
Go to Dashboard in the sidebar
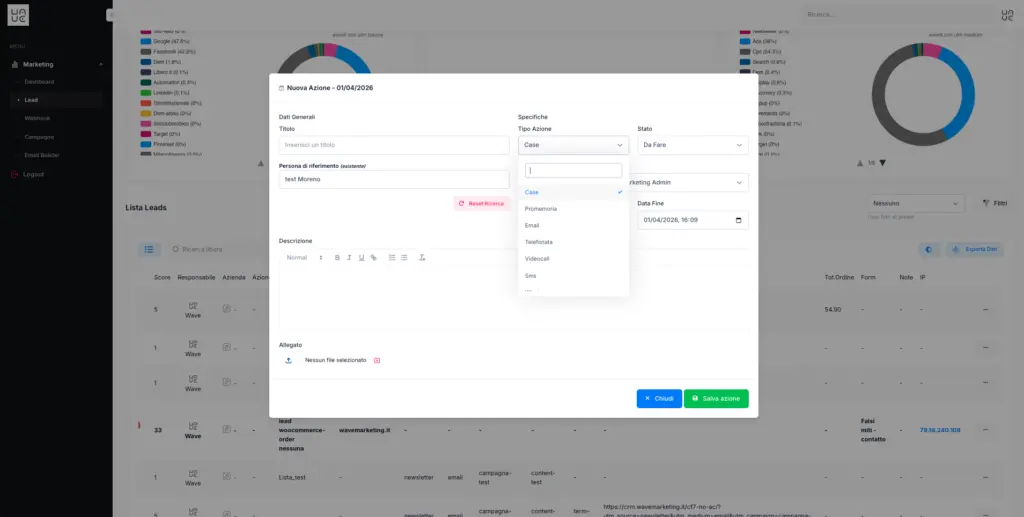click(x=39, y=82)
